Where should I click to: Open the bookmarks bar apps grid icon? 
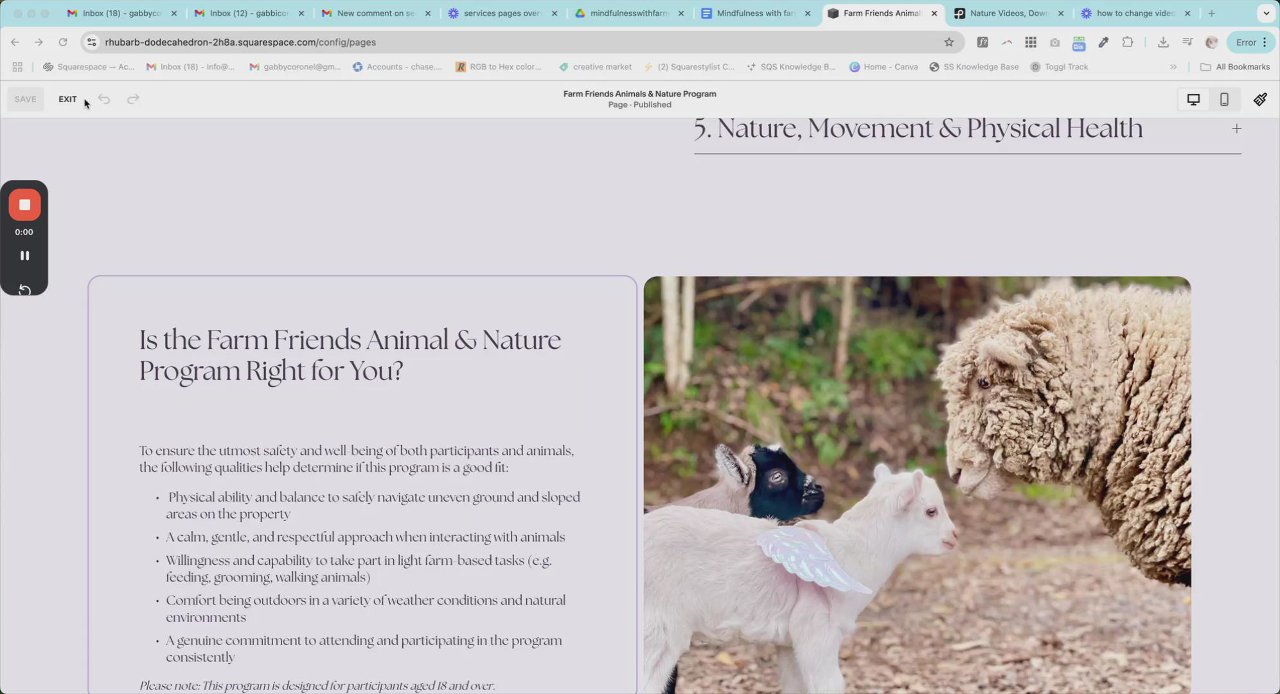tap(17, 67)
